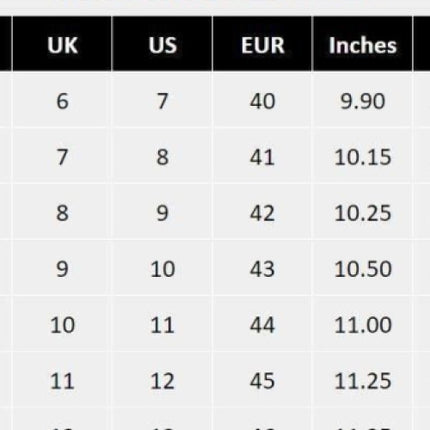The height and width of the screenshot is (430, 430).
Task: Click the 11.25 inches cell
Action: (363, 381)
